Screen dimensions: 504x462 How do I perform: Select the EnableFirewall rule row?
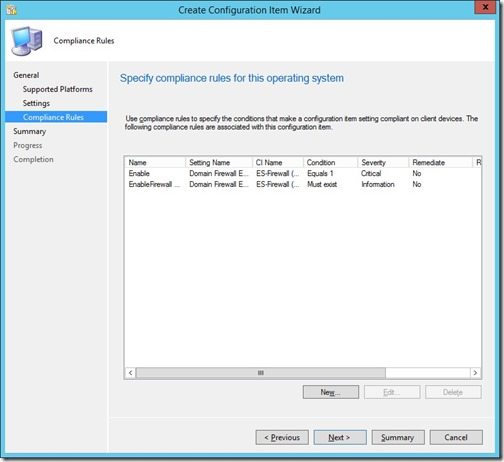click(x=303, y=184)
